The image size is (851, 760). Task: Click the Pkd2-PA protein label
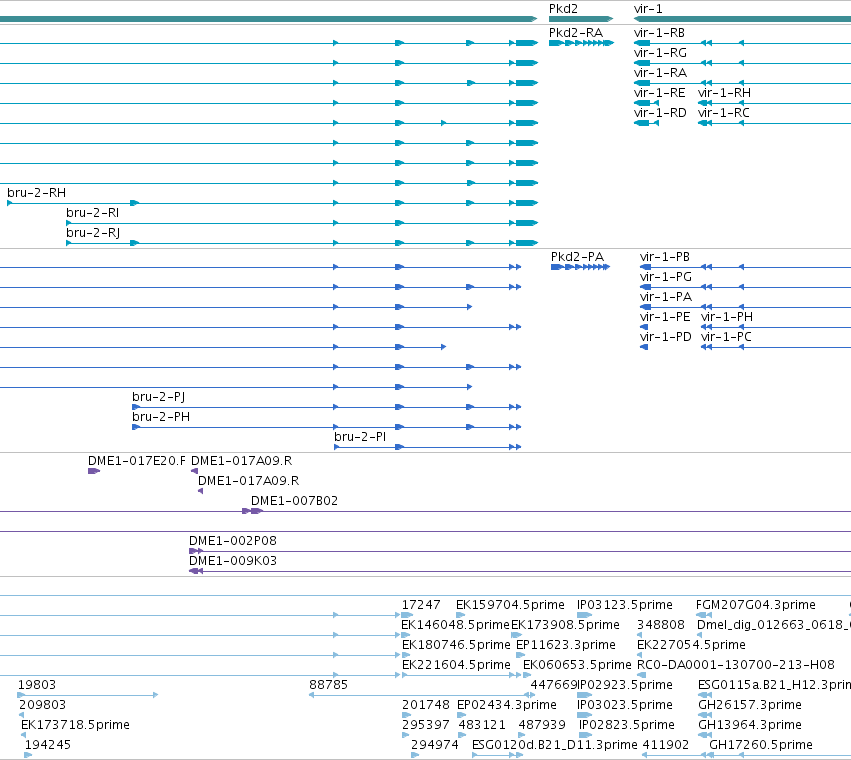click(577, 257)
